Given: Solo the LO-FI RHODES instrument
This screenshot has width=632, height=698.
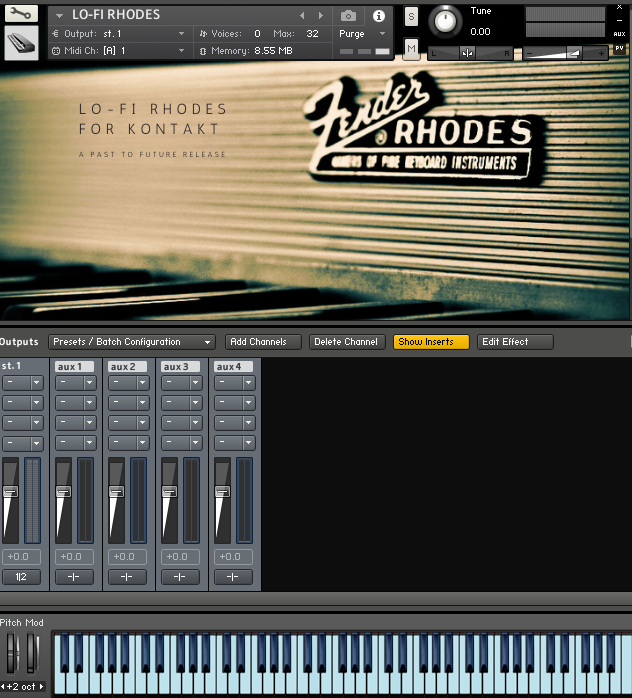Looking at the screenshot, I should pyautogui.click(x=411, y=17).
